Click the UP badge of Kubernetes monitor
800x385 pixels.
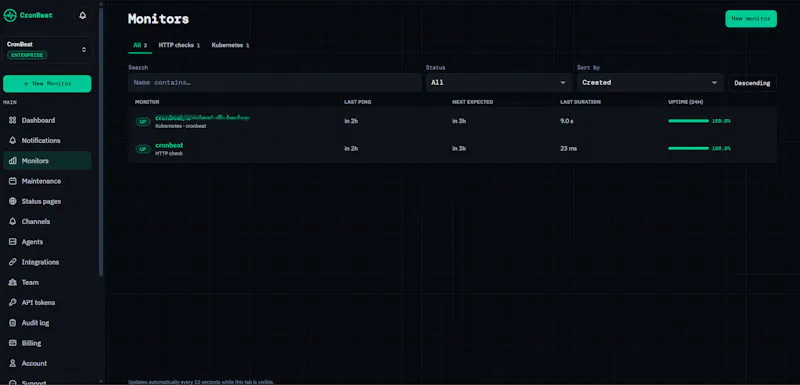pyautogui.click(x=143, y=122)
